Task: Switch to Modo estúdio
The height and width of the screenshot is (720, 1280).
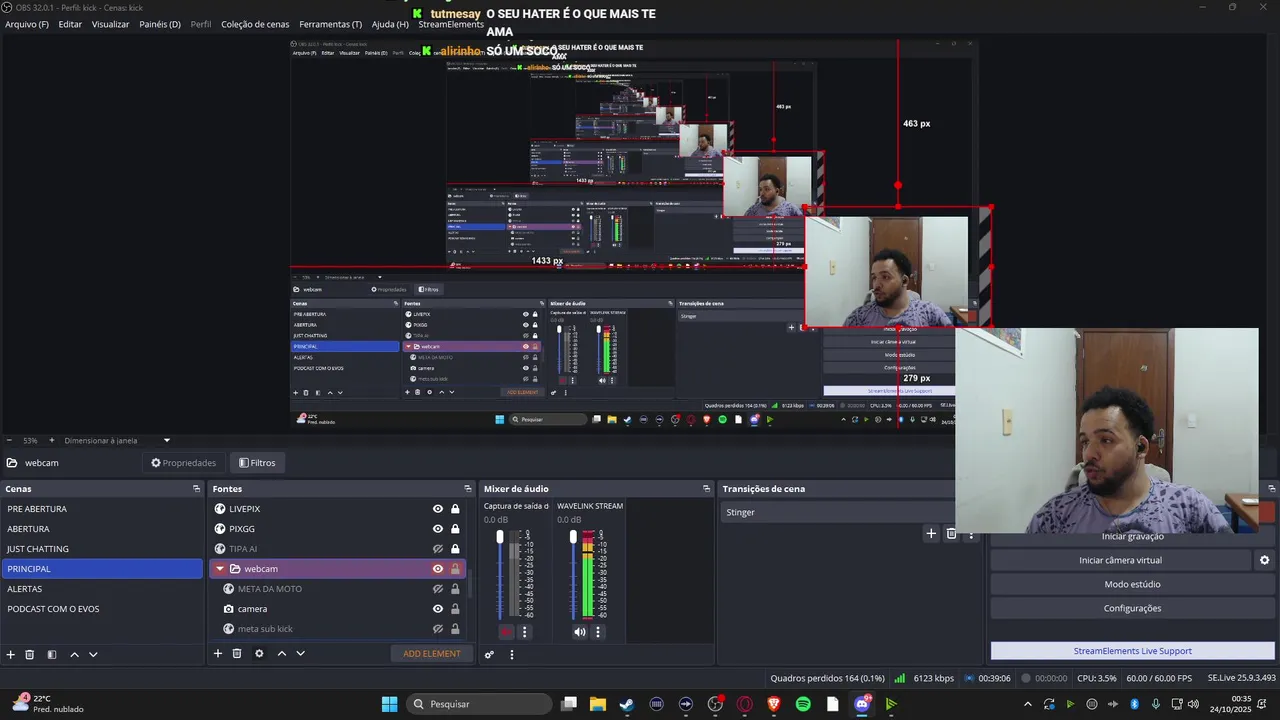Action: click(x=1132, y=584)
